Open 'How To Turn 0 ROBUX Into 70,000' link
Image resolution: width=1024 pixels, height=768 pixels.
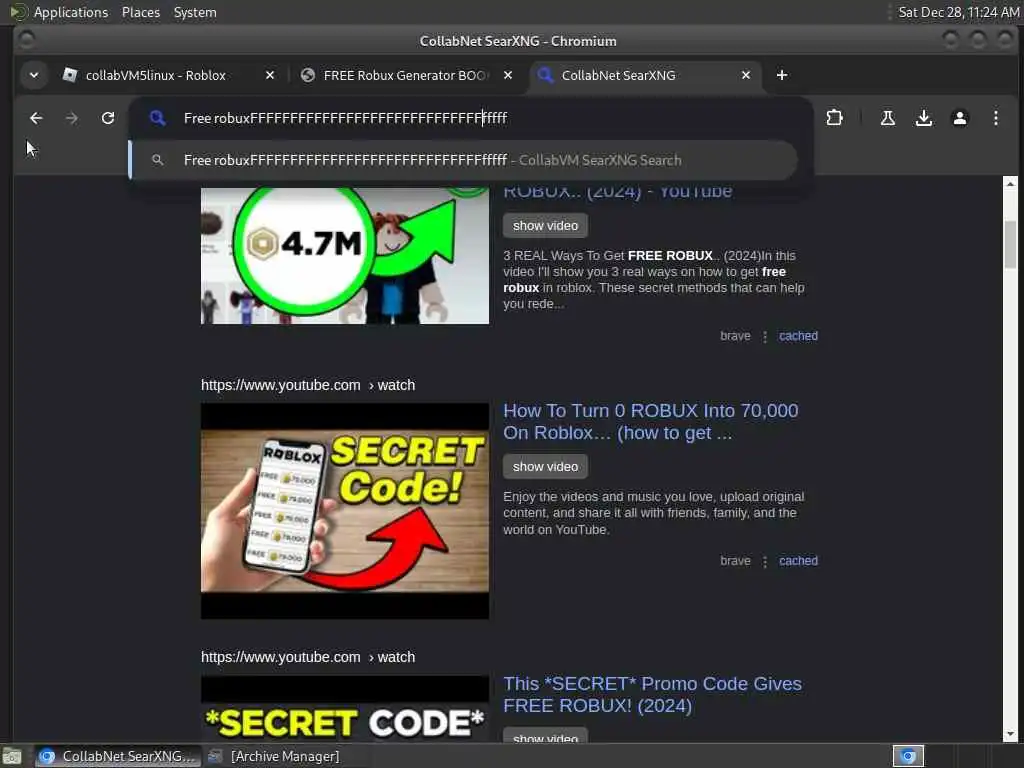tap(650, 422)
